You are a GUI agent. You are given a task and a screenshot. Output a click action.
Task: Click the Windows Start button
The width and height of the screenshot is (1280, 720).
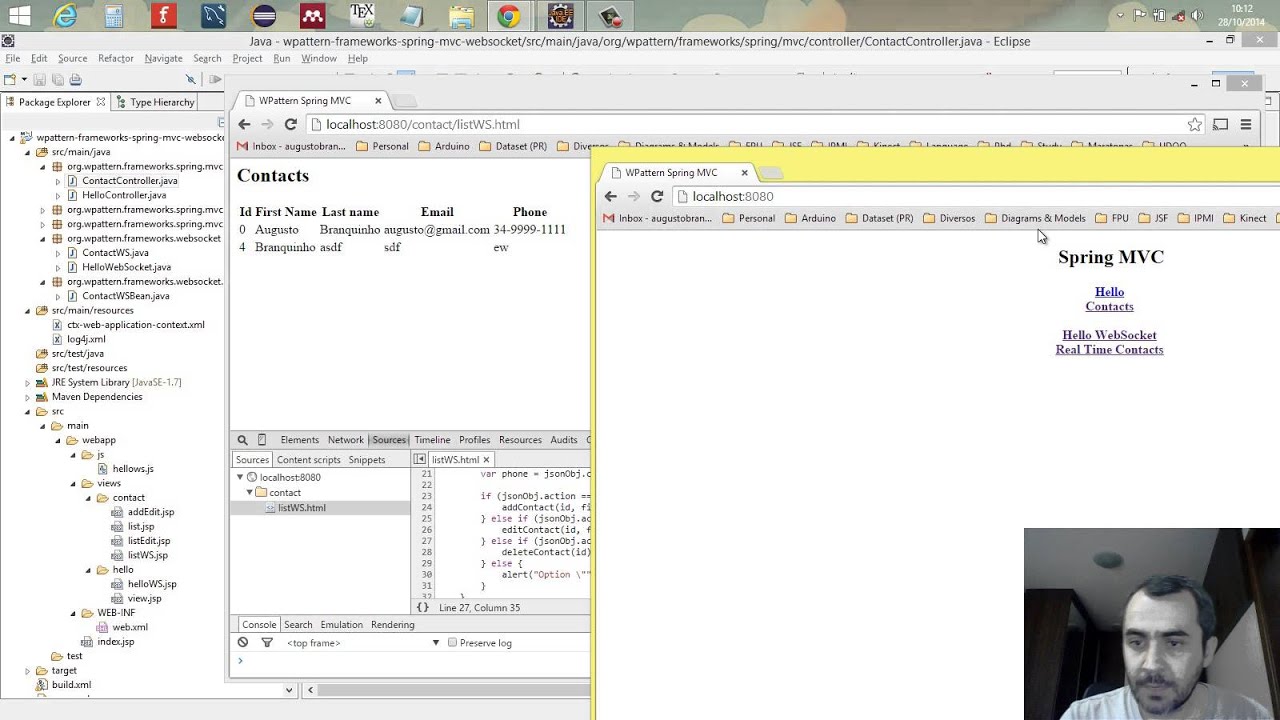coord(18,16)
